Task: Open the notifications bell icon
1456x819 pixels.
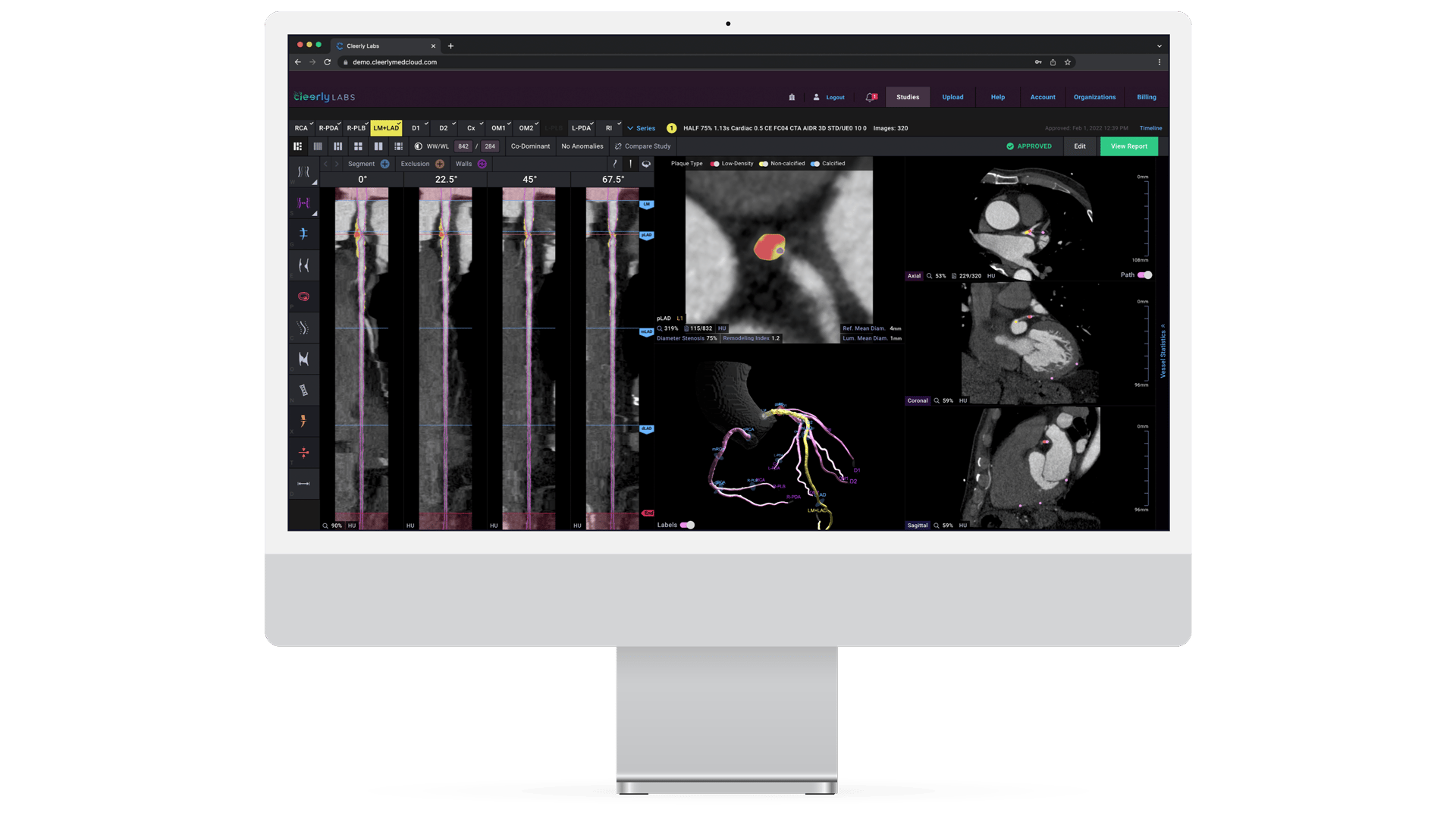Action: tap(871, 97)
